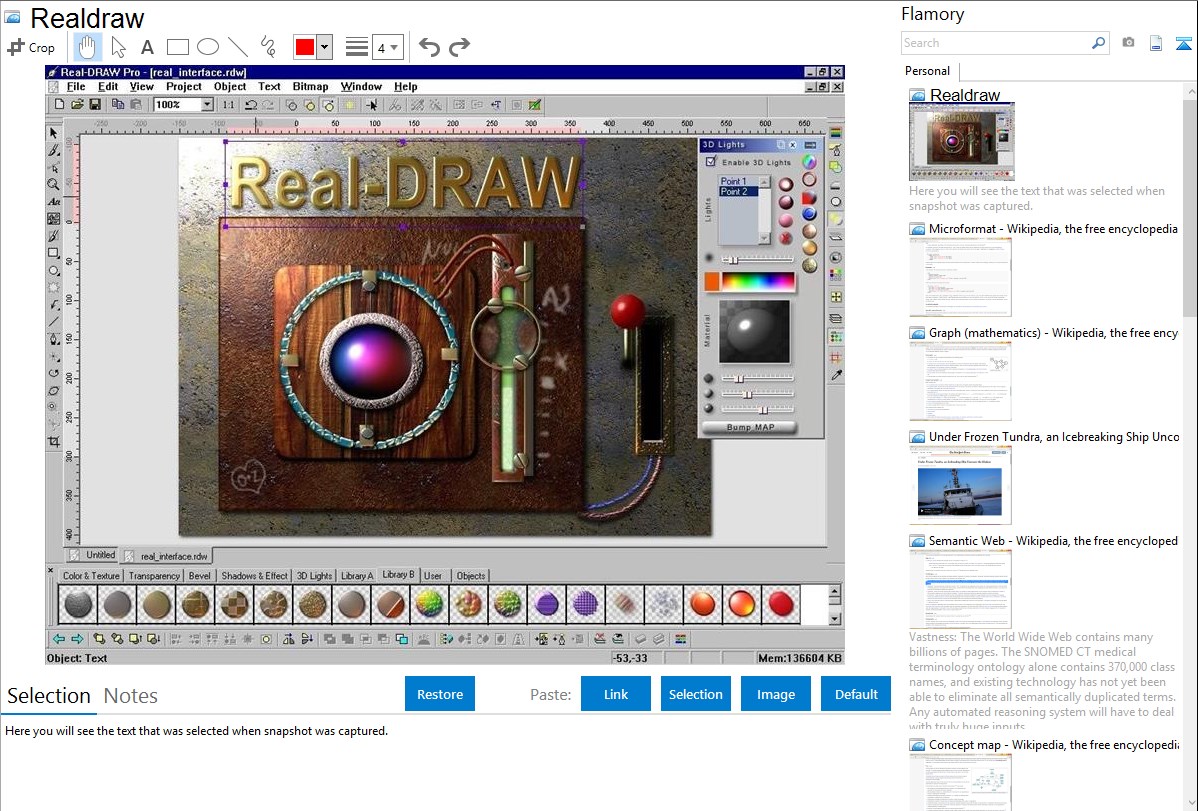Image resolution: width=1198 pixels, height=811 pixels.
Task: Open the File menu in Real-DRAW
Action: point(76,86)
